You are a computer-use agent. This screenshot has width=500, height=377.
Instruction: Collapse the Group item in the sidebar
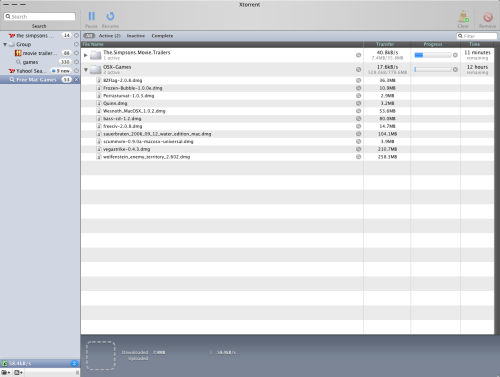click(5, 44)
